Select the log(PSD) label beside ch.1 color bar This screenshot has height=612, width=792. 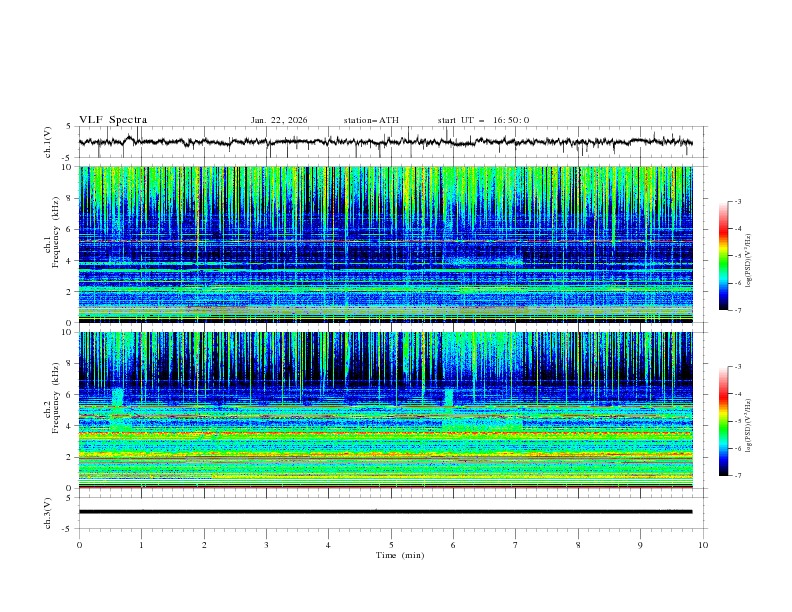tap(749, 261)
